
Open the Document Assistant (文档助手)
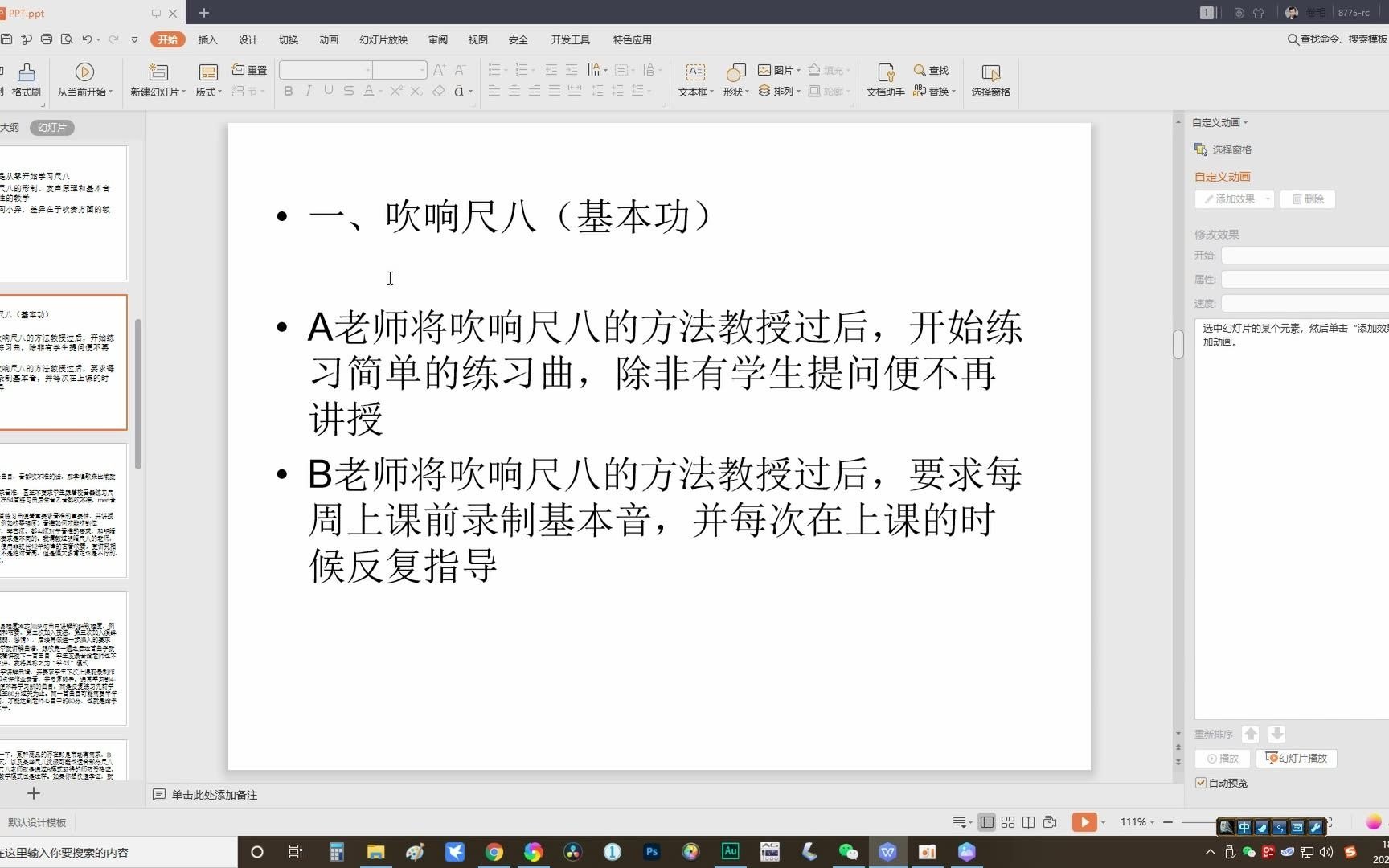[885, 80]
